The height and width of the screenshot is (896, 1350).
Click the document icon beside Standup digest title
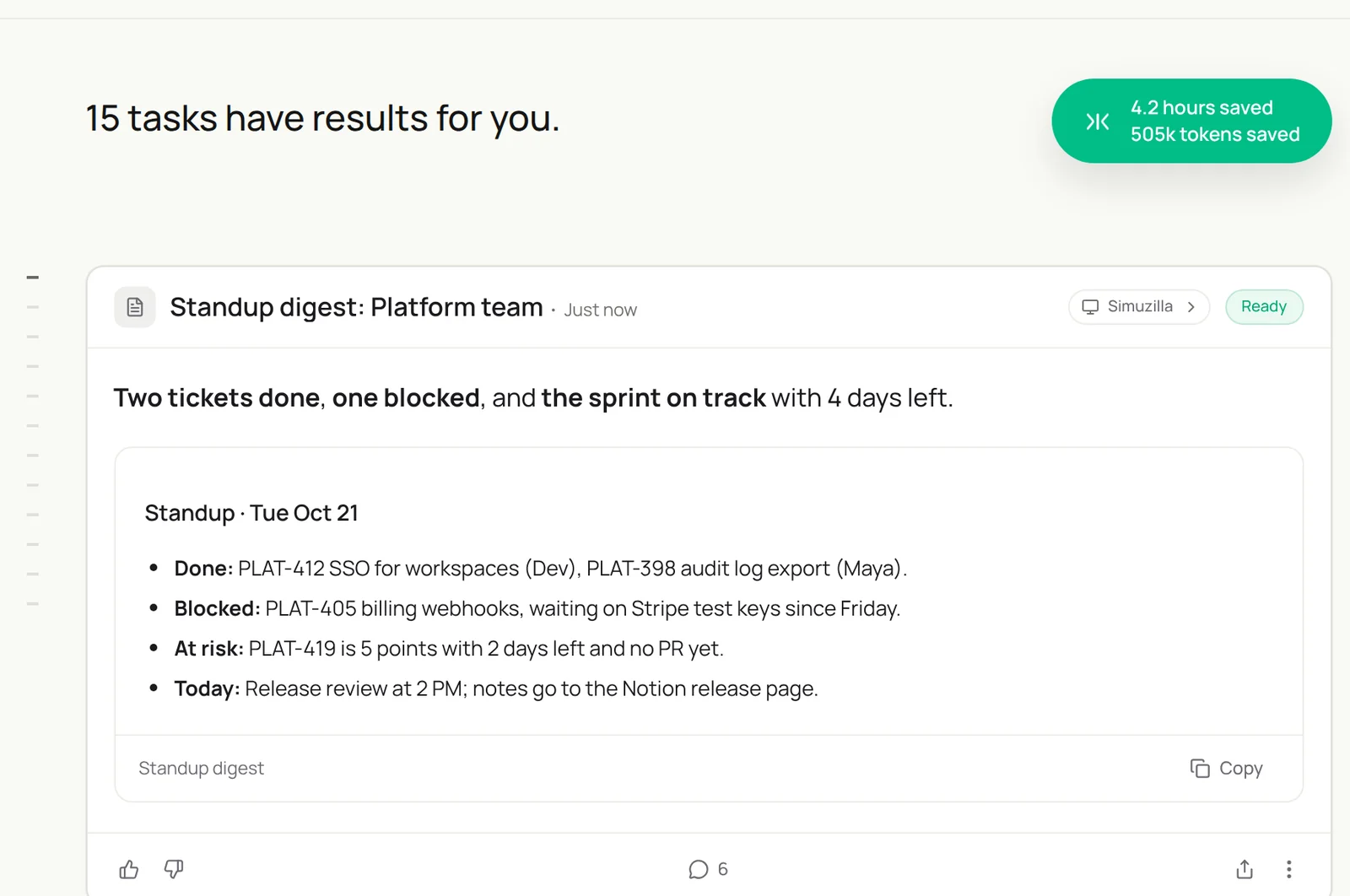pyautogui.click(x=135, y=307)
